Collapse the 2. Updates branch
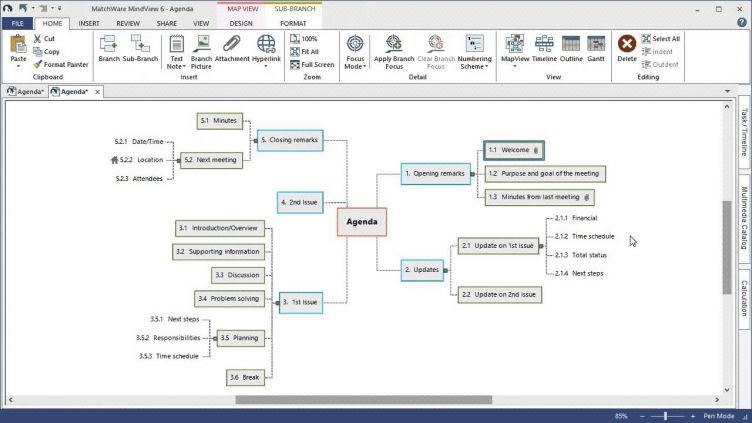Viewport: 752px width, 423px height. coord(446,270)
